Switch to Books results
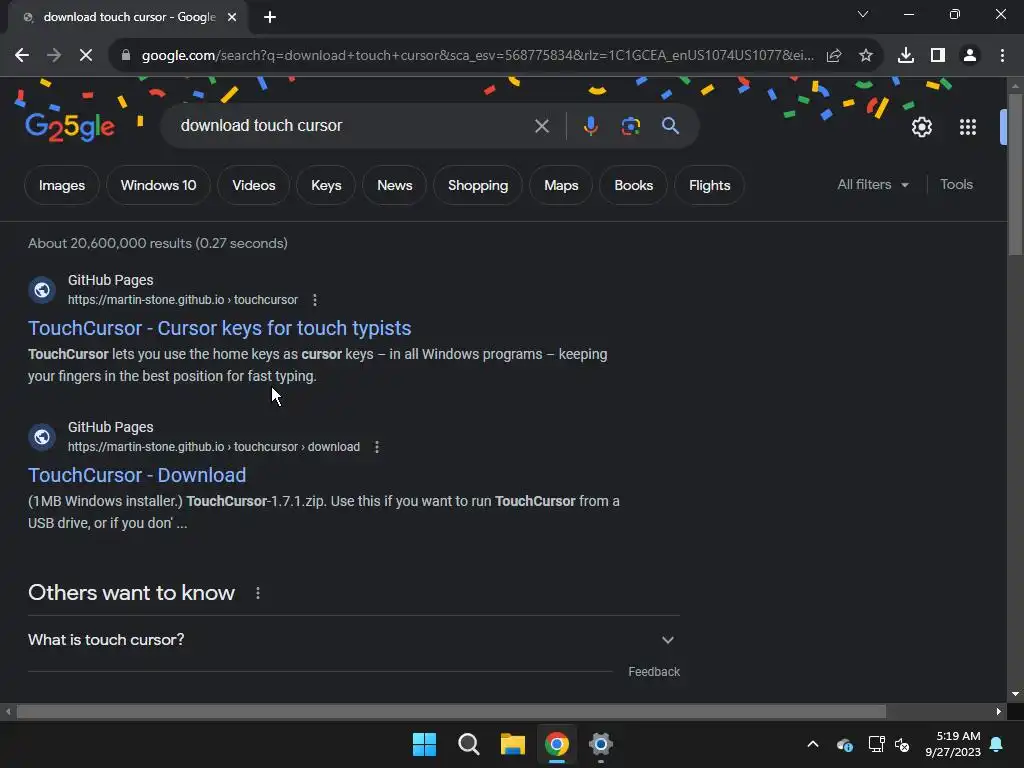This screenshot has width=1024, height=768. tap(633, 185)
